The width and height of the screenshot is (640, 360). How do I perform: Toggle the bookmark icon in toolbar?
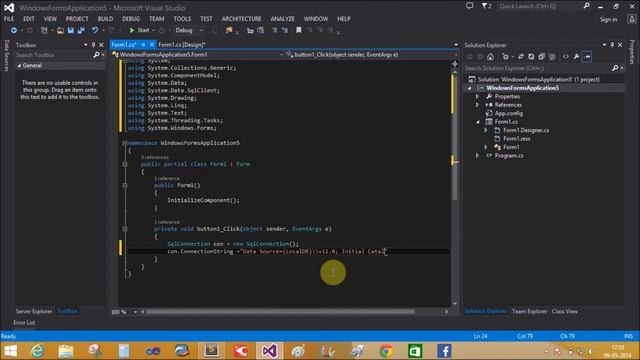coord(299,30)
